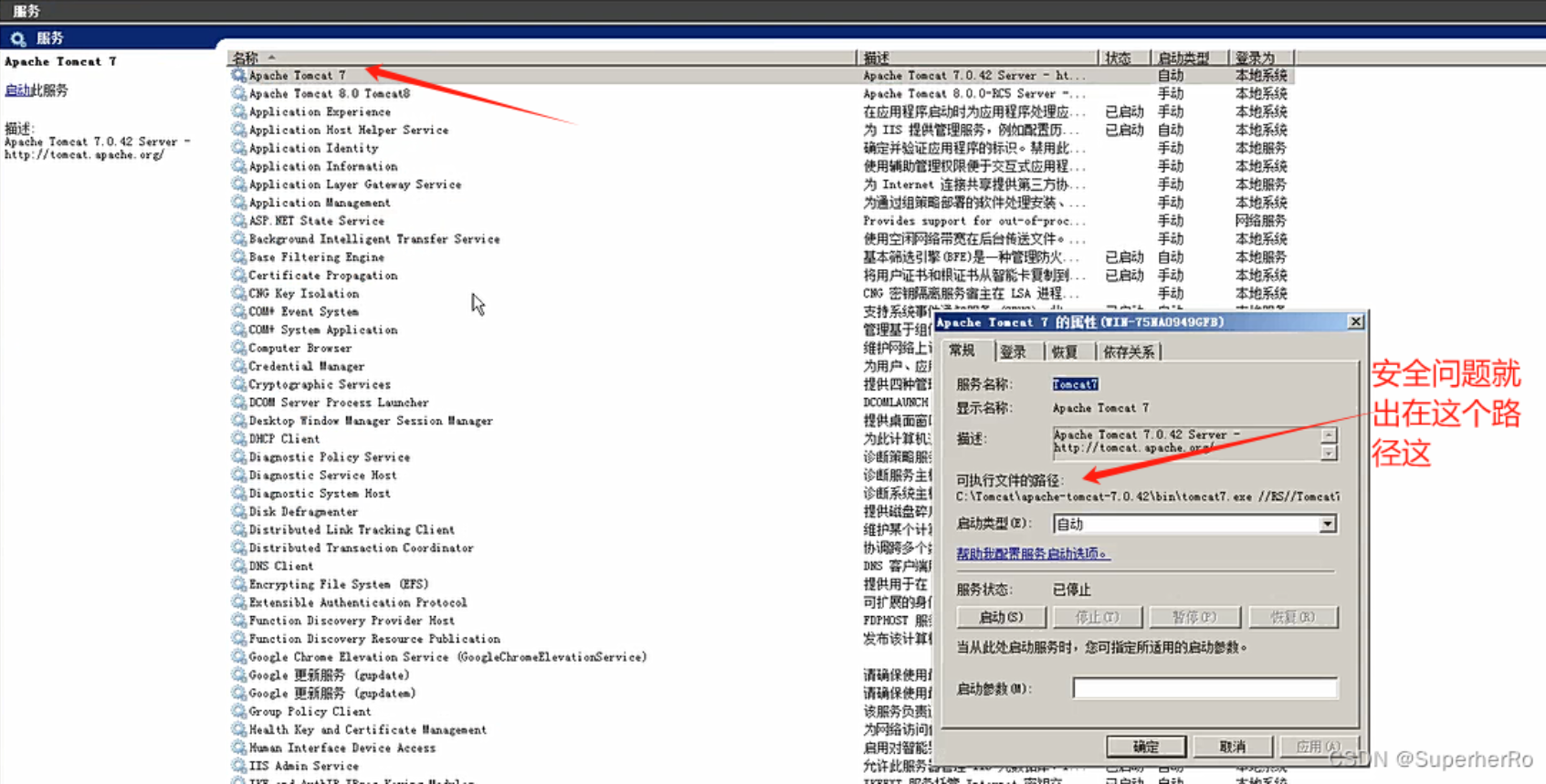Click the Services magnifier icon in header
The image size is (1546, 784).
[17, 38]
